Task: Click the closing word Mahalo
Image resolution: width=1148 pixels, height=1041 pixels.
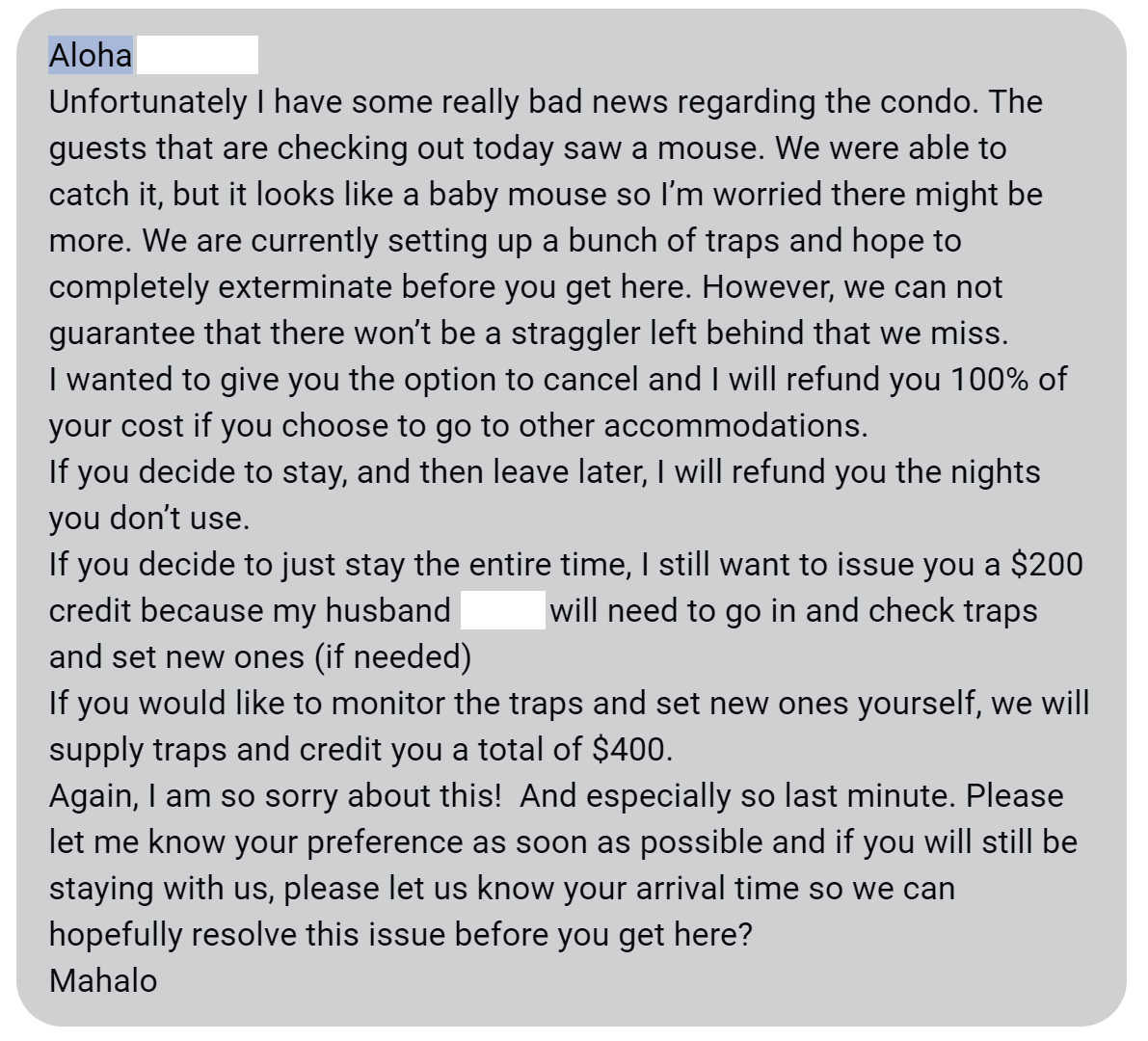Action: (x=103, y=981)
